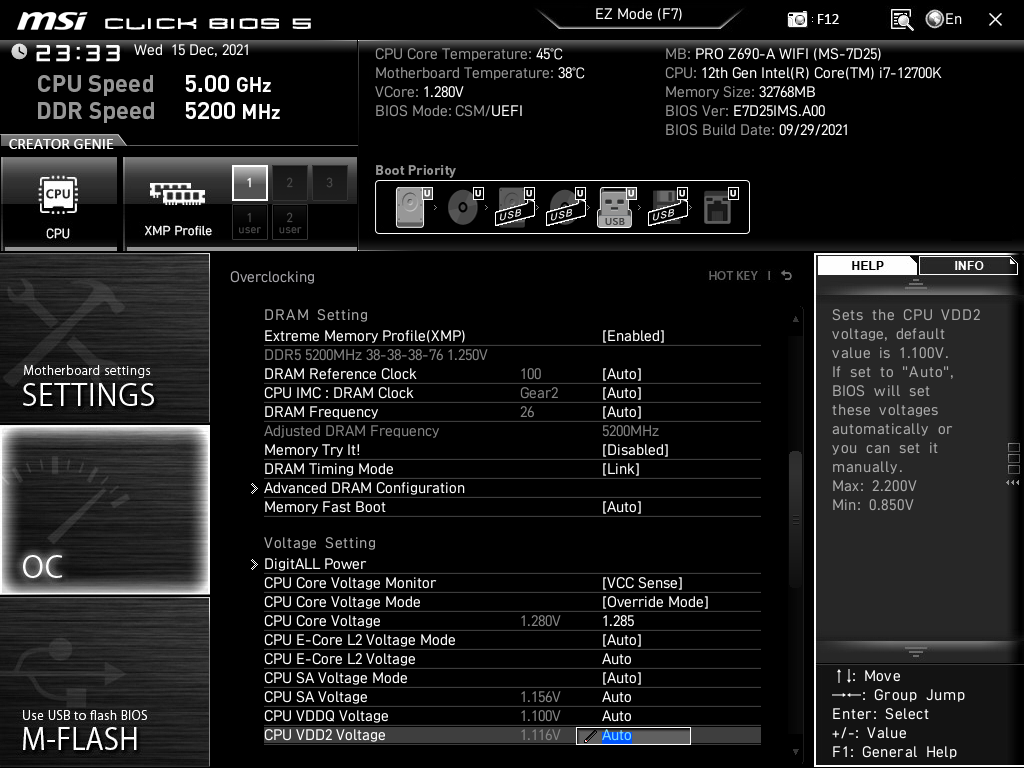
Task: Edit the CPU SA Voltage Auto value
Action: pyautogui.click(x=616, y=696)
